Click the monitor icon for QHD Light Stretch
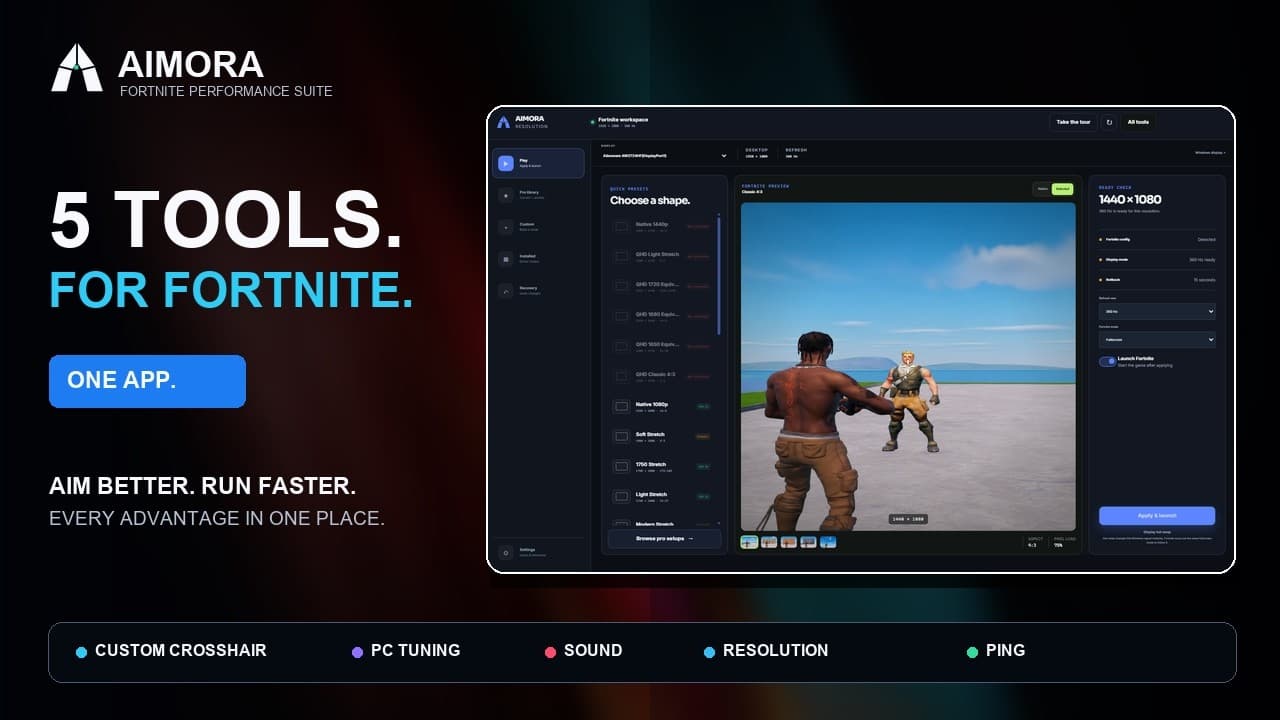This screenshot has width=1280, height=720. click(x=621, y=256)
